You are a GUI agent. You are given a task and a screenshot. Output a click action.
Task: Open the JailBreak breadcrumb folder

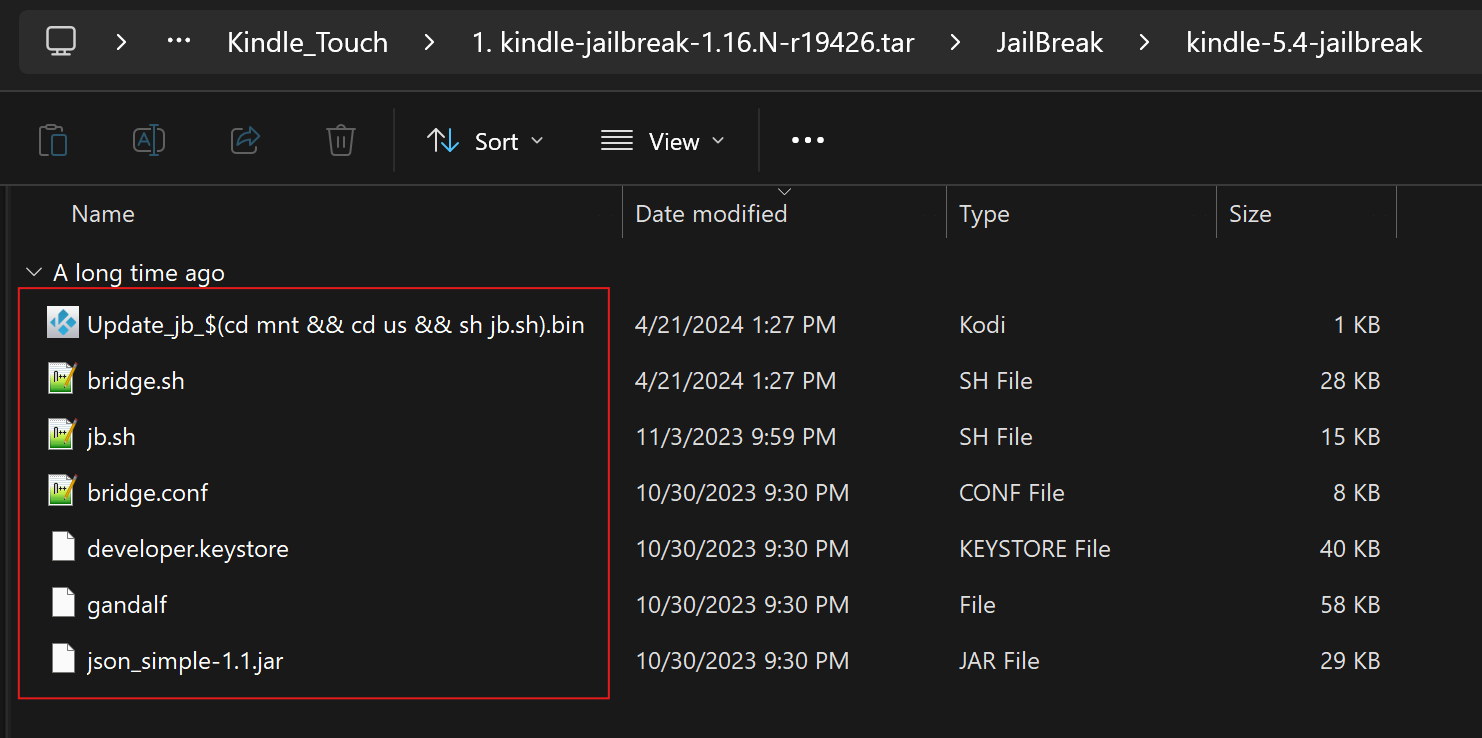click(1050, 42)
